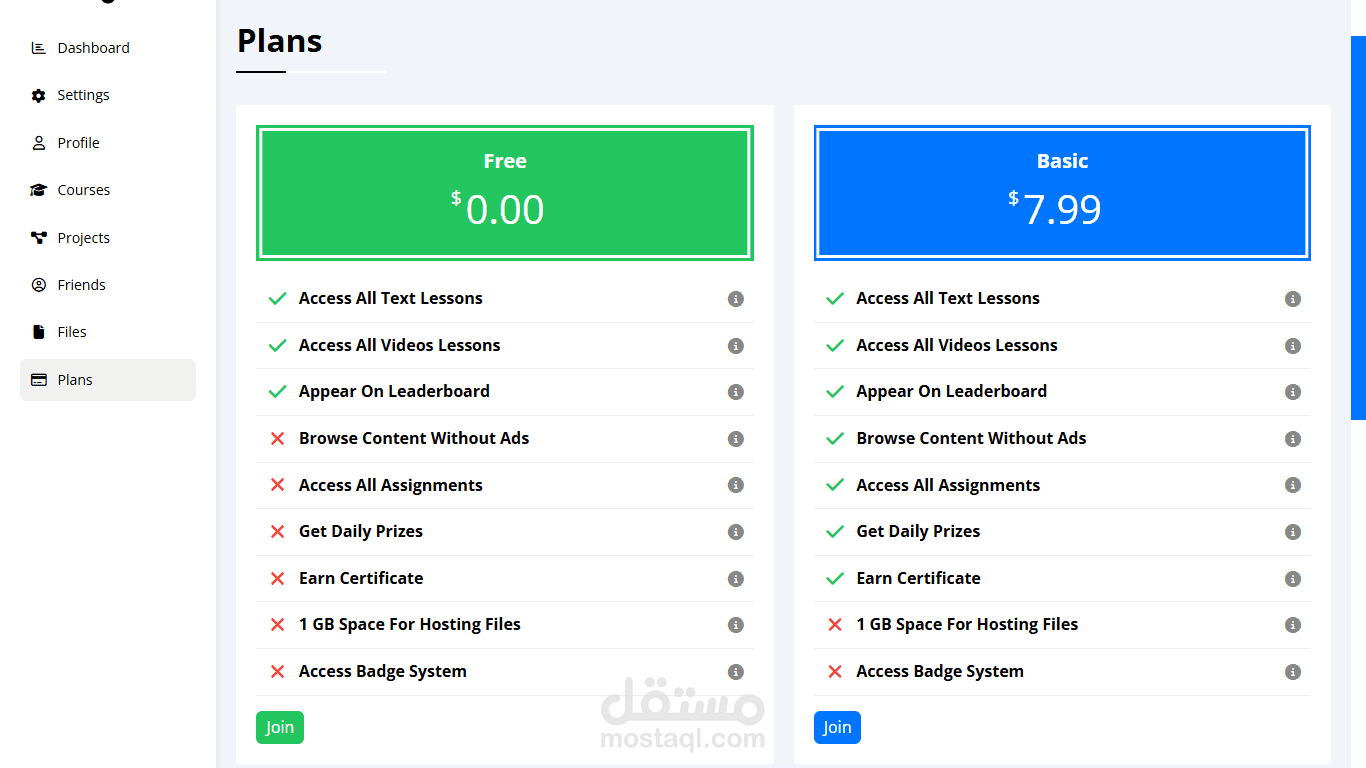Viewport: 1366px width, 768px height.
Task: Click Free plan's "Access Badge System" text
Action: [x=383, y=671]
